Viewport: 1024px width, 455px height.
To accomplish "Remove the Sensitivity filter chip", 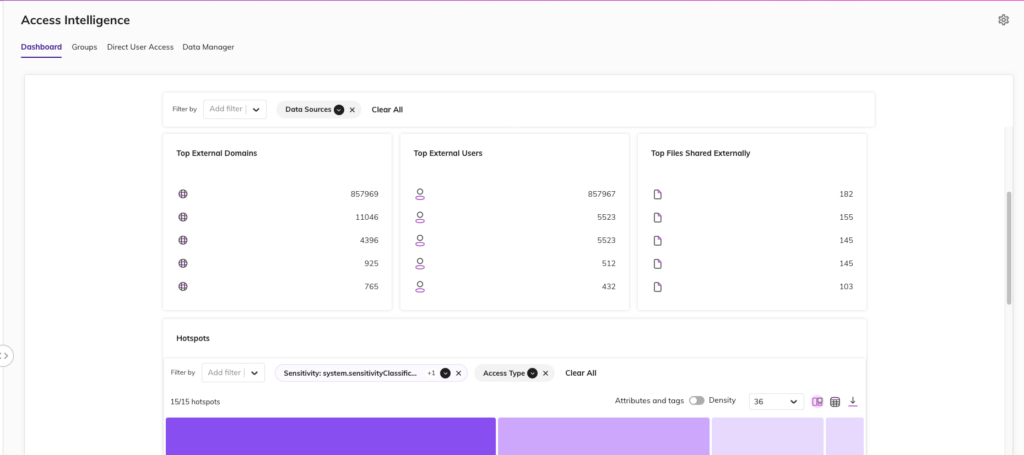I will pyautogui.click(x=459, y=373).
